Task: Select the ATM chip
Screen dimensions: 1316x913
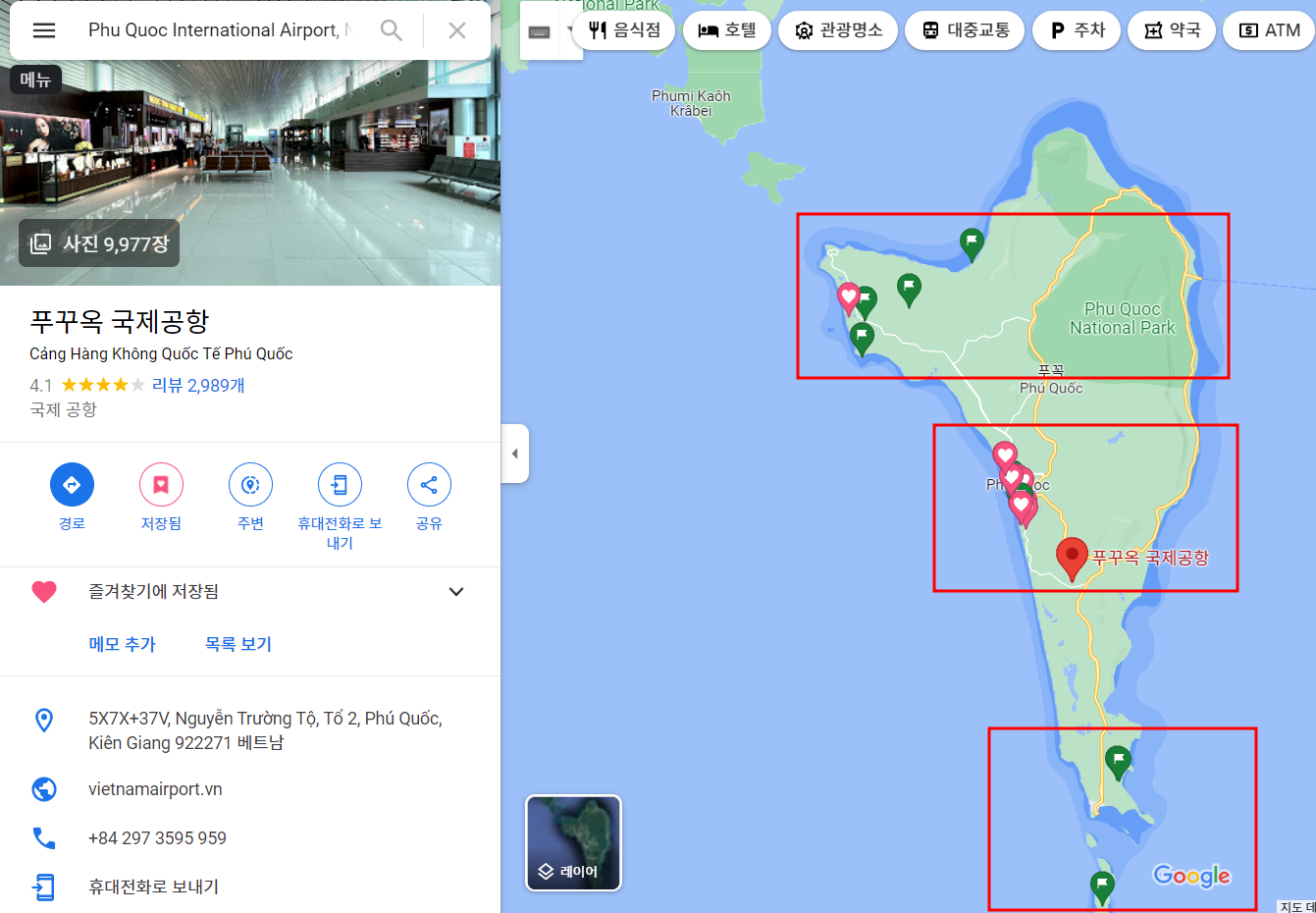Action: 1270,30
